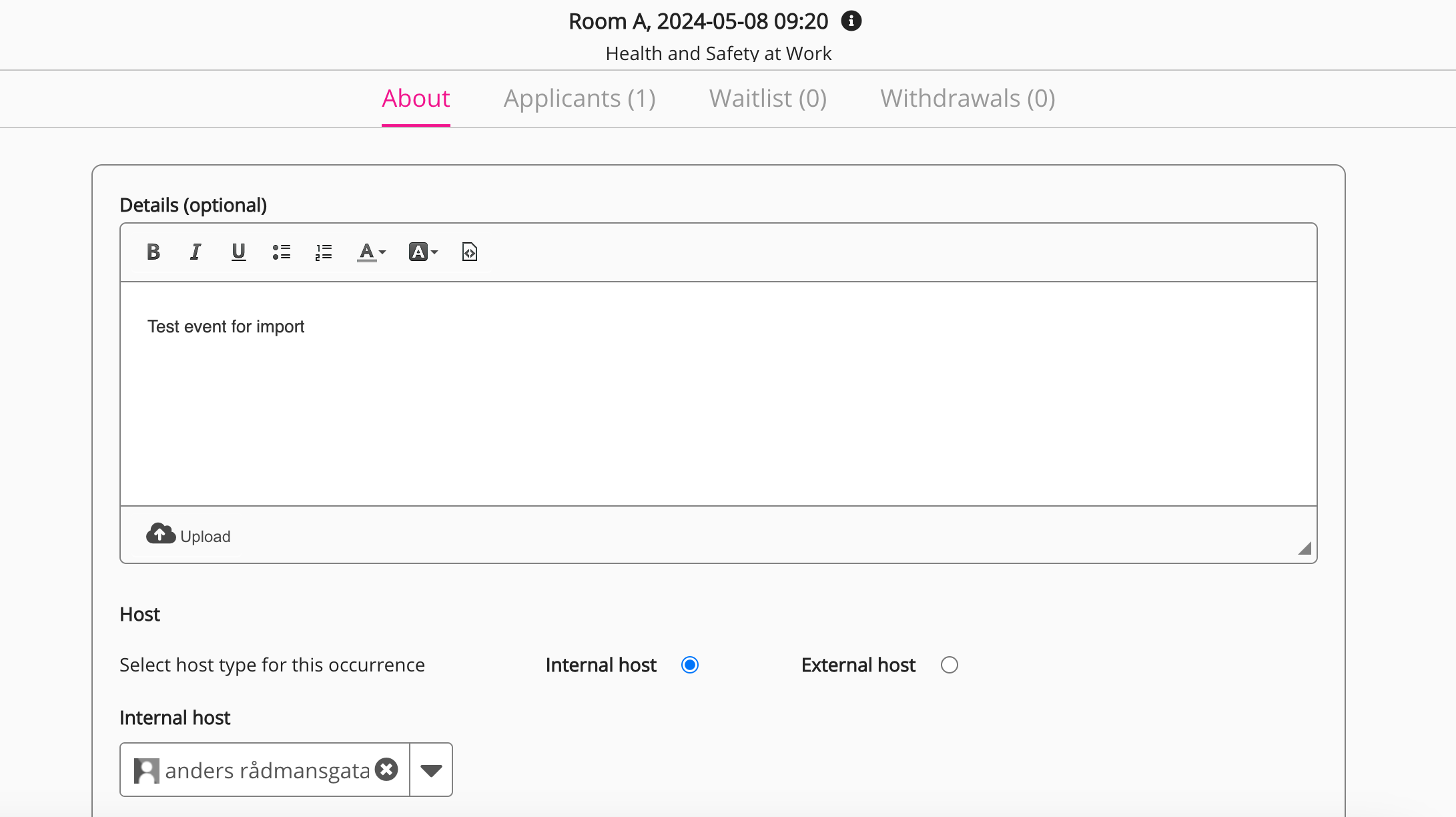Image resolution: width=1456 pixels, height=817 pixels.
Task: Switch to Withdrawals tab
Action: pyautogui.click(x=966, y=97)
